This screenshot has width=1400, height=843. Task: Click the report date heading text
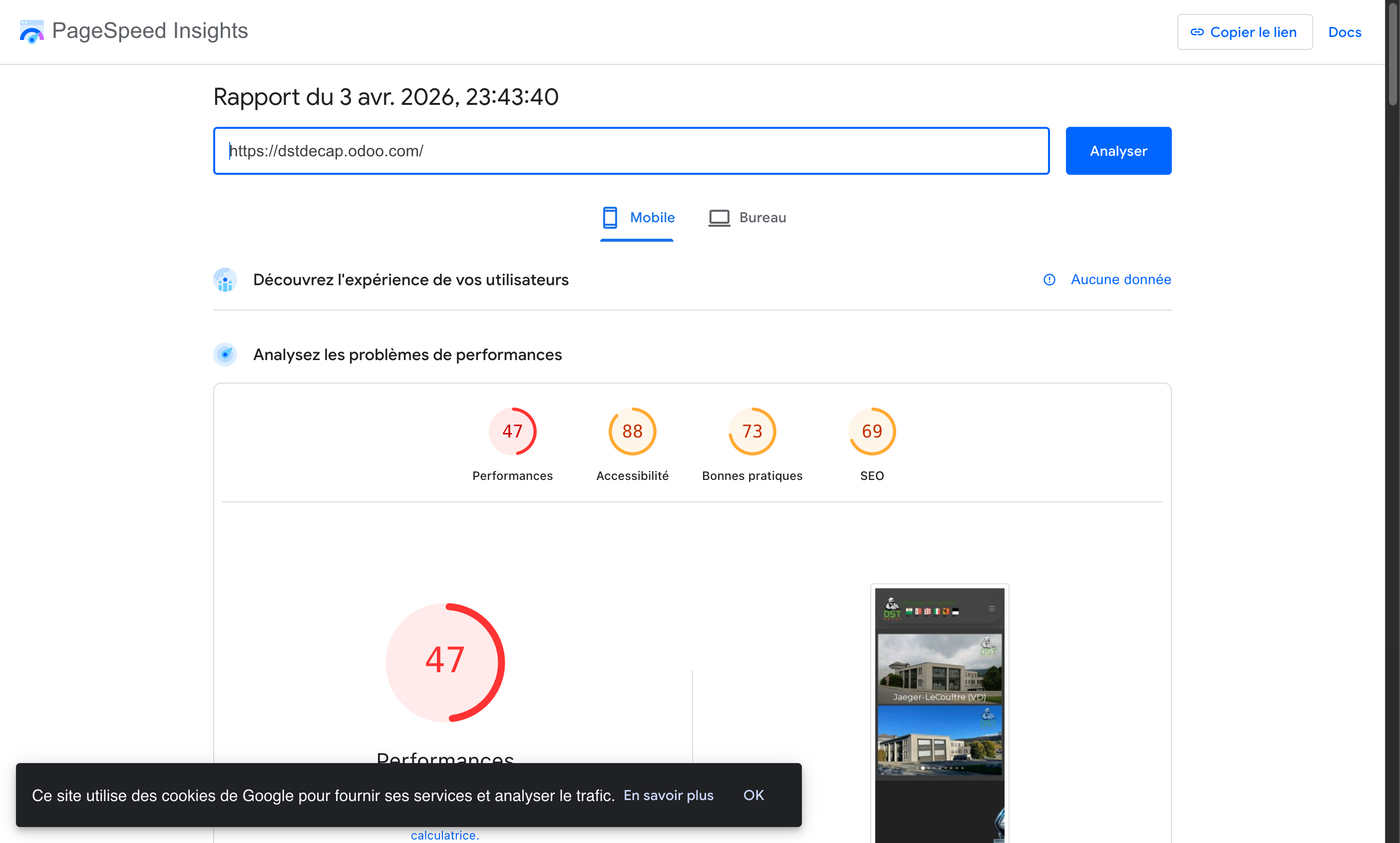pyautogui.click(x=385, y=96)
